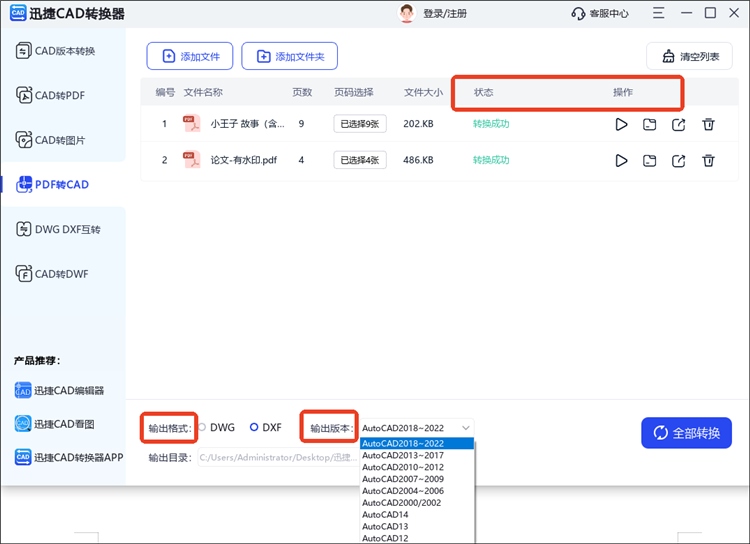This screenshot has width=750, height=544.
Task: Click the 输出目录 path field
Action: [x=278, y=457]
